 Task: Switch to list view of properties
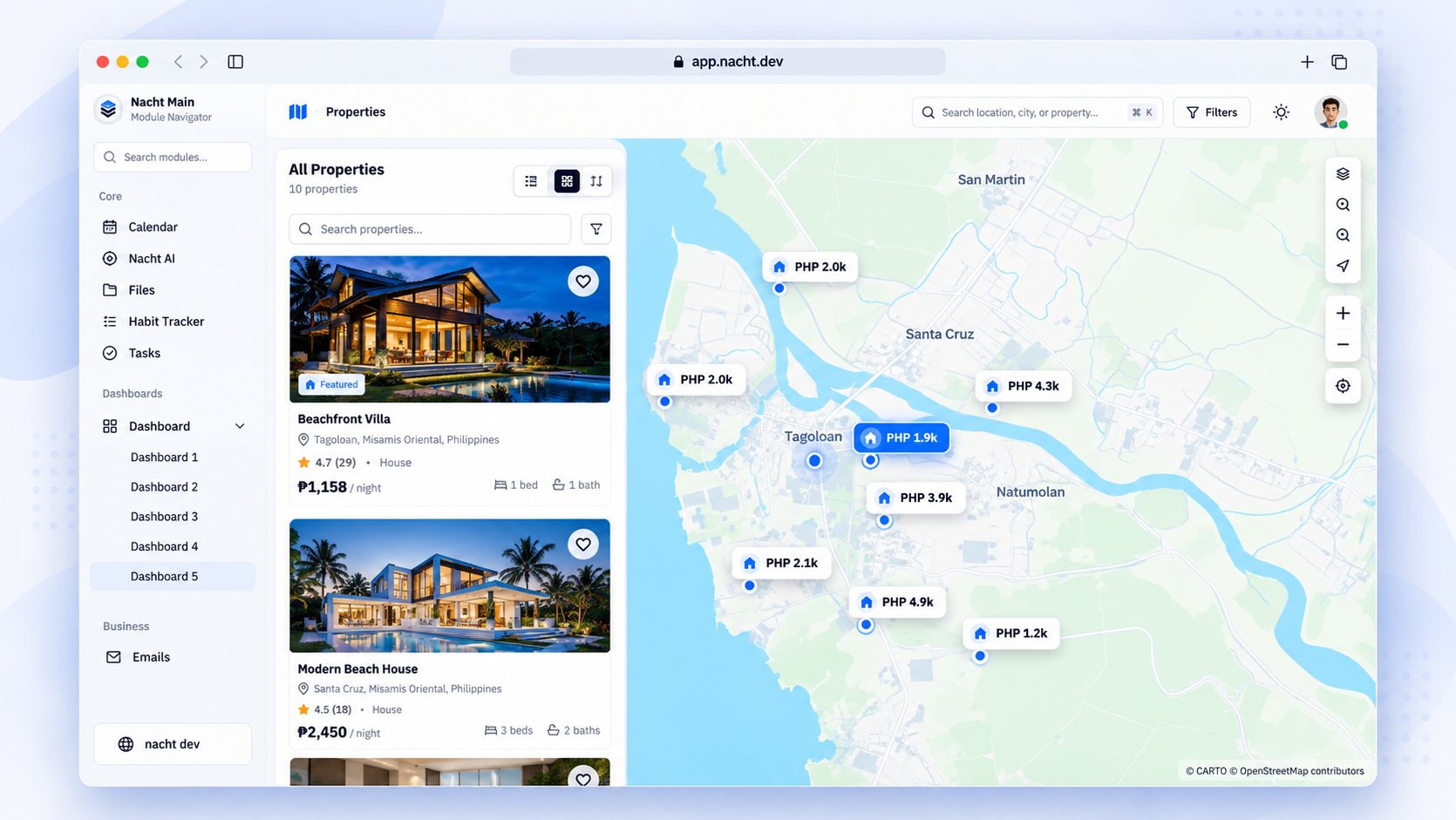531,181
